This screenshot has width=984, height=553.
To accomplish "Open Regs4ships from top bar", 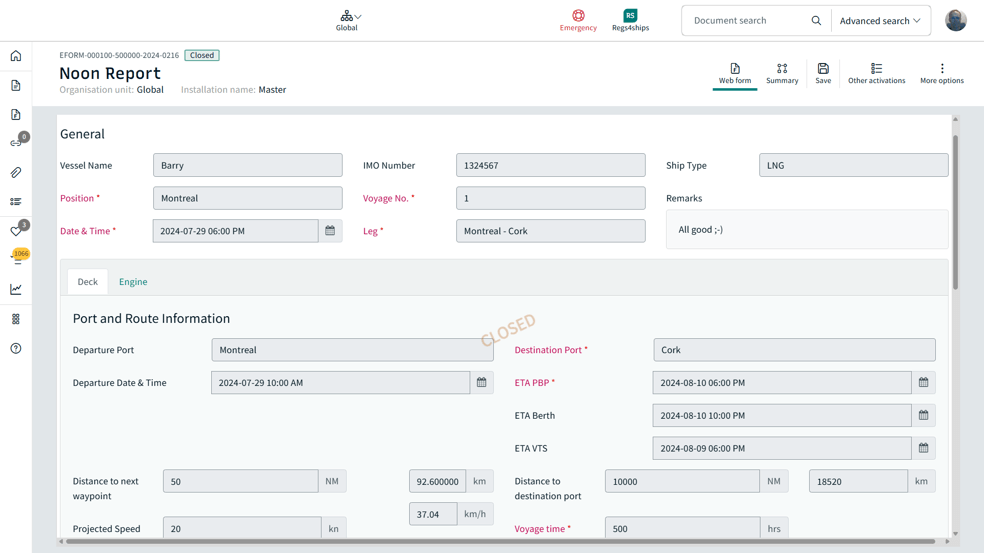I will pyautogui.click(x=630, y=20).
